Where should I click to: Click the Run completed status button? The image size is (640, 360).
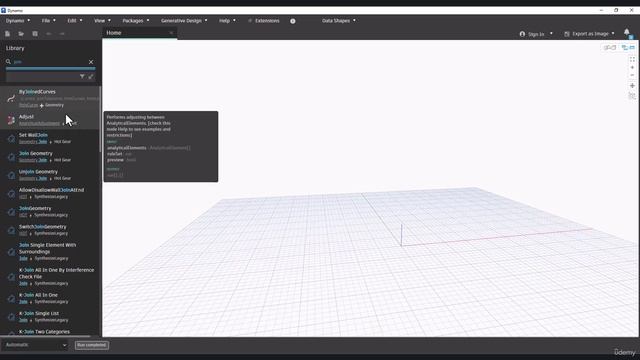[x=92, y=345]
